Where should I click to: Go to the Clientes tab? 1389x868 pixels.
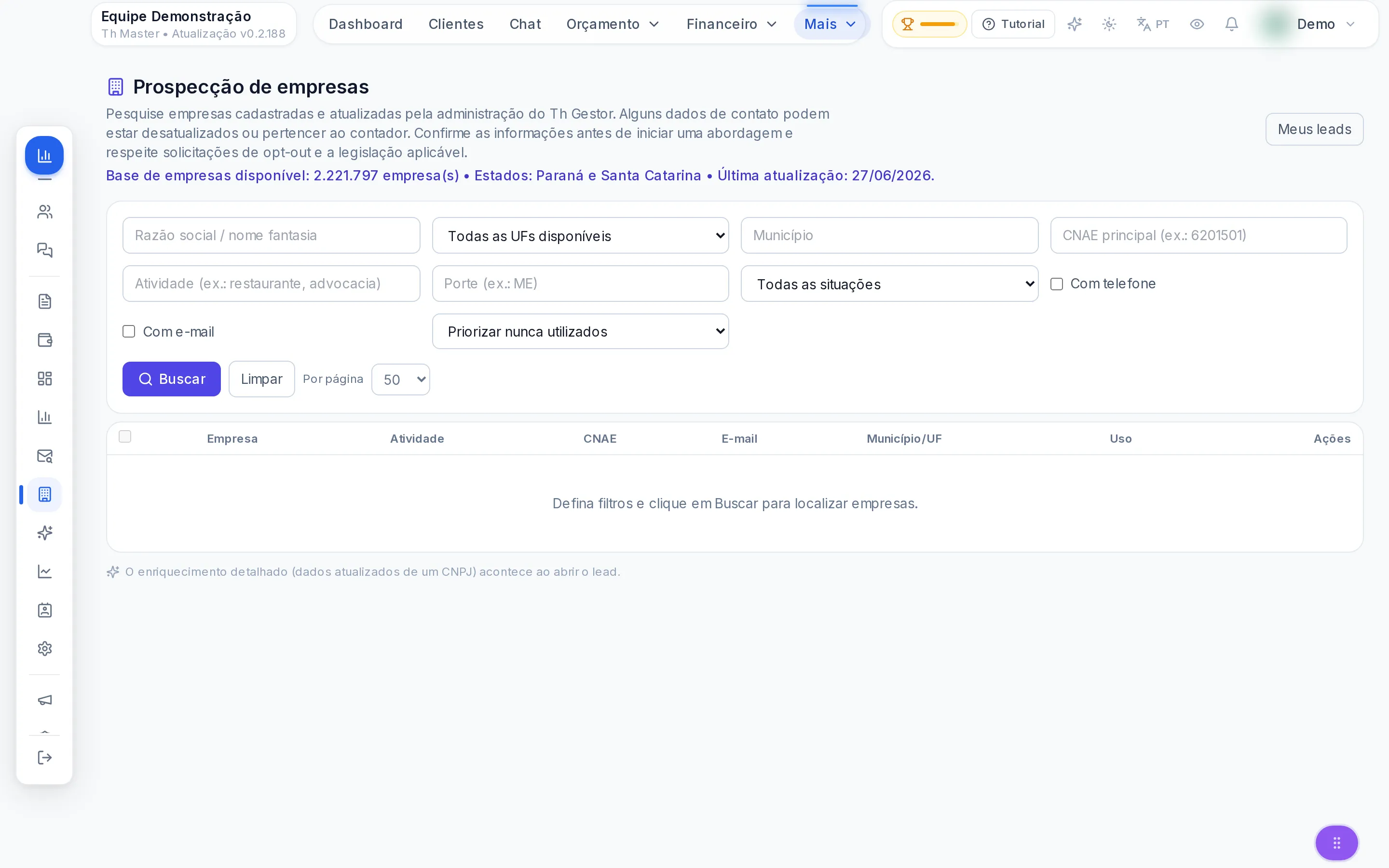pyautogui.click(x=456, y=24)
